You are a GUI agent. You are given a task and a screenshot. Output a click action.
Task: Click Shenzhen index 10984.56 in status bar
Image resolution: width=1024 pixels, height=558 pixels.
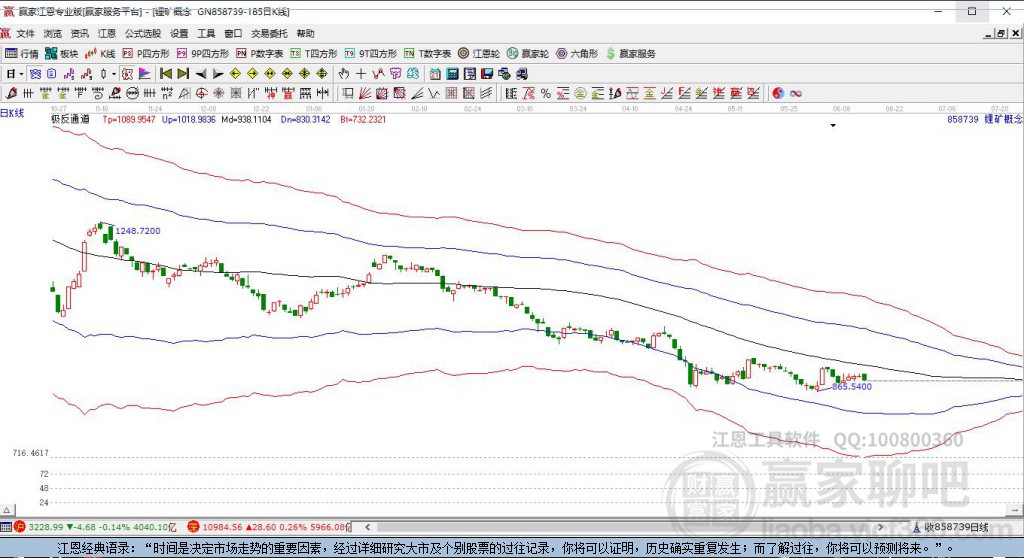click(222, 527)
